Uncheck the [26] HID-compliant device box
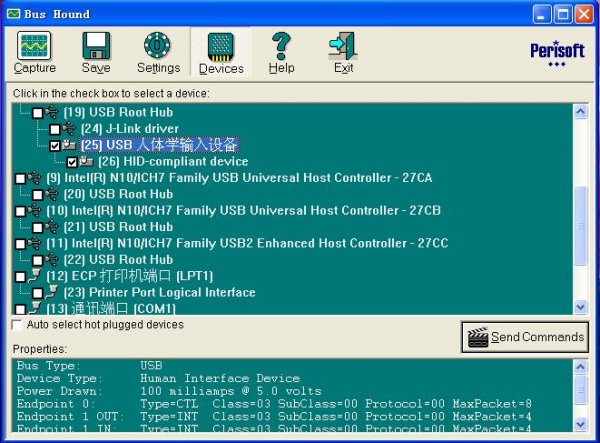 click(x=72, y=163)
